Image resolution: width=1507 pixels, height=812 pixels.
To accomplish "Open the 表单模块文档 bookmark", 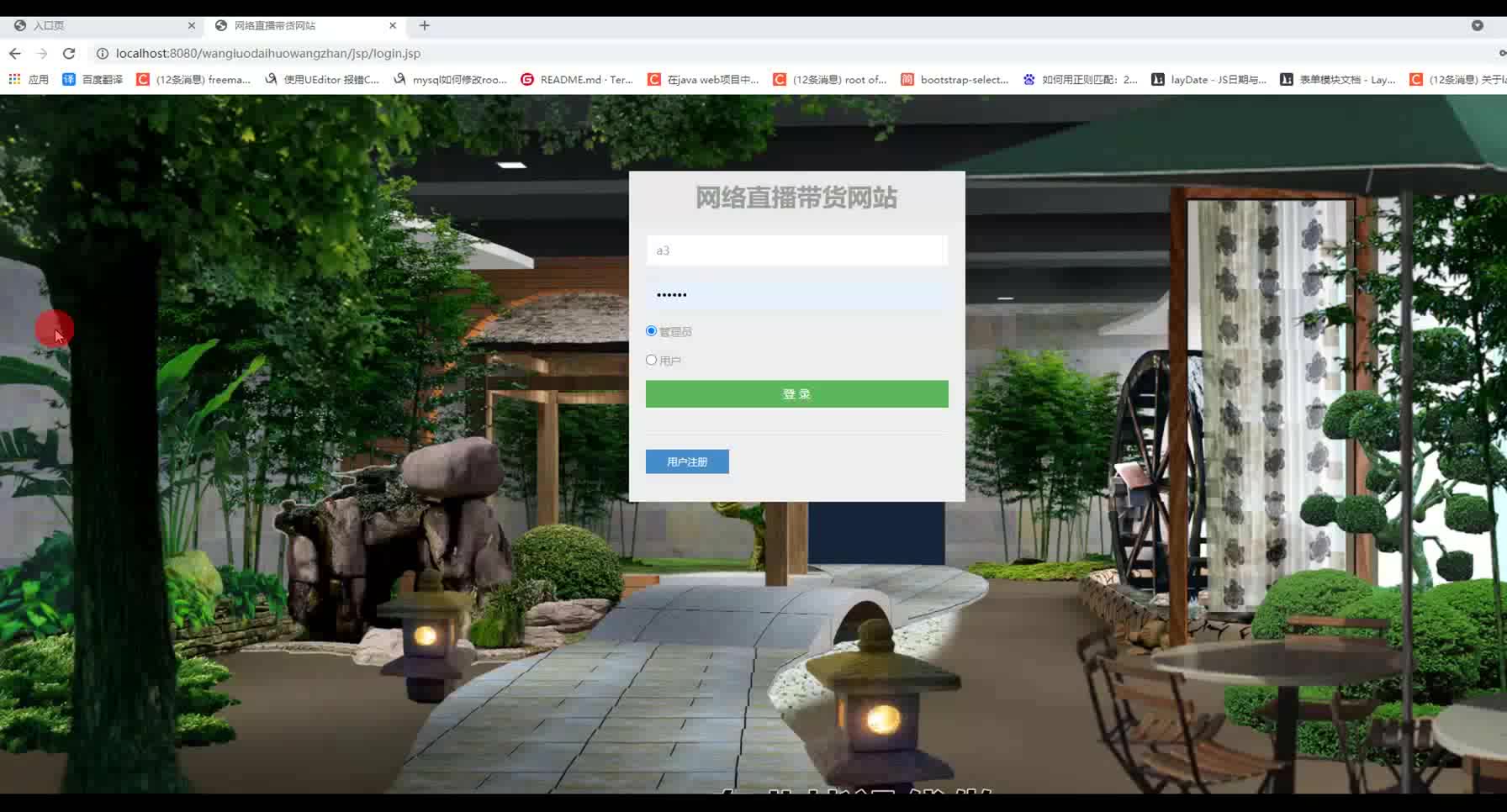I will (1338, 79).
